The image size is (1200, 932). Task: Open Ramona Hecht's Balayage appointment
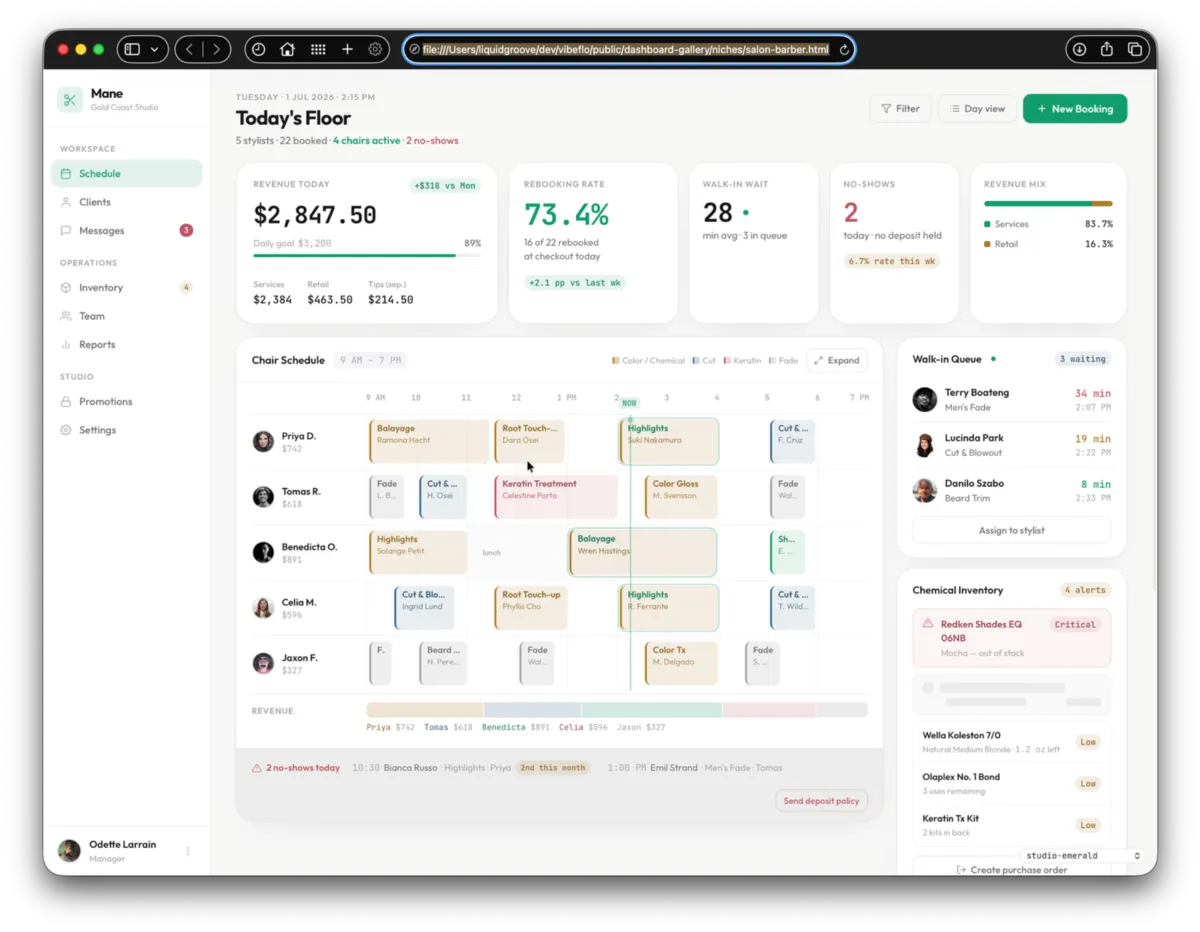[429, 441]
